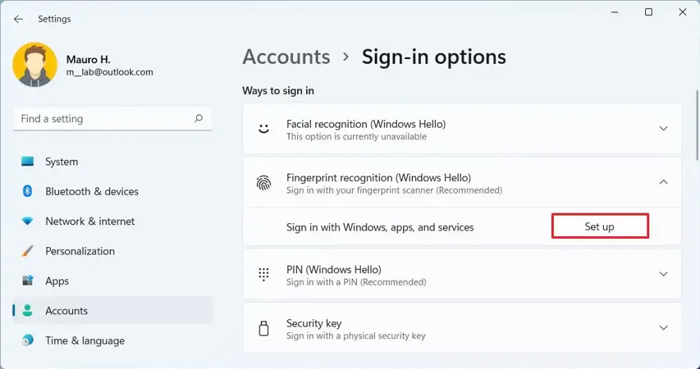Viewport: 700px width, 369px height.
Task: Click the Personalization paintbrush icon
Action: pos(27,251)
